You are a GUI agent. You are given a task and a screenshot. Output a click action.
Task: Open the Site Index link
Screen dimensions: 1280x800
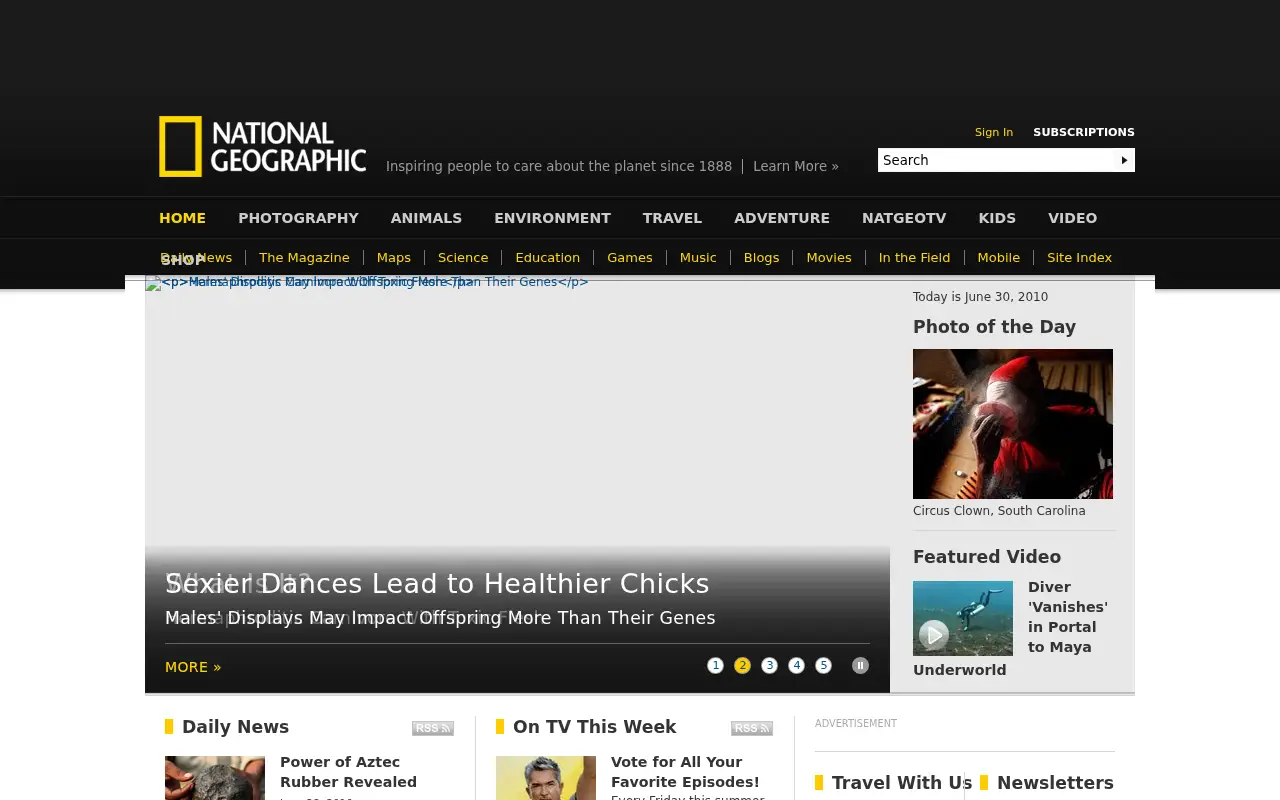pos(1079,258)
